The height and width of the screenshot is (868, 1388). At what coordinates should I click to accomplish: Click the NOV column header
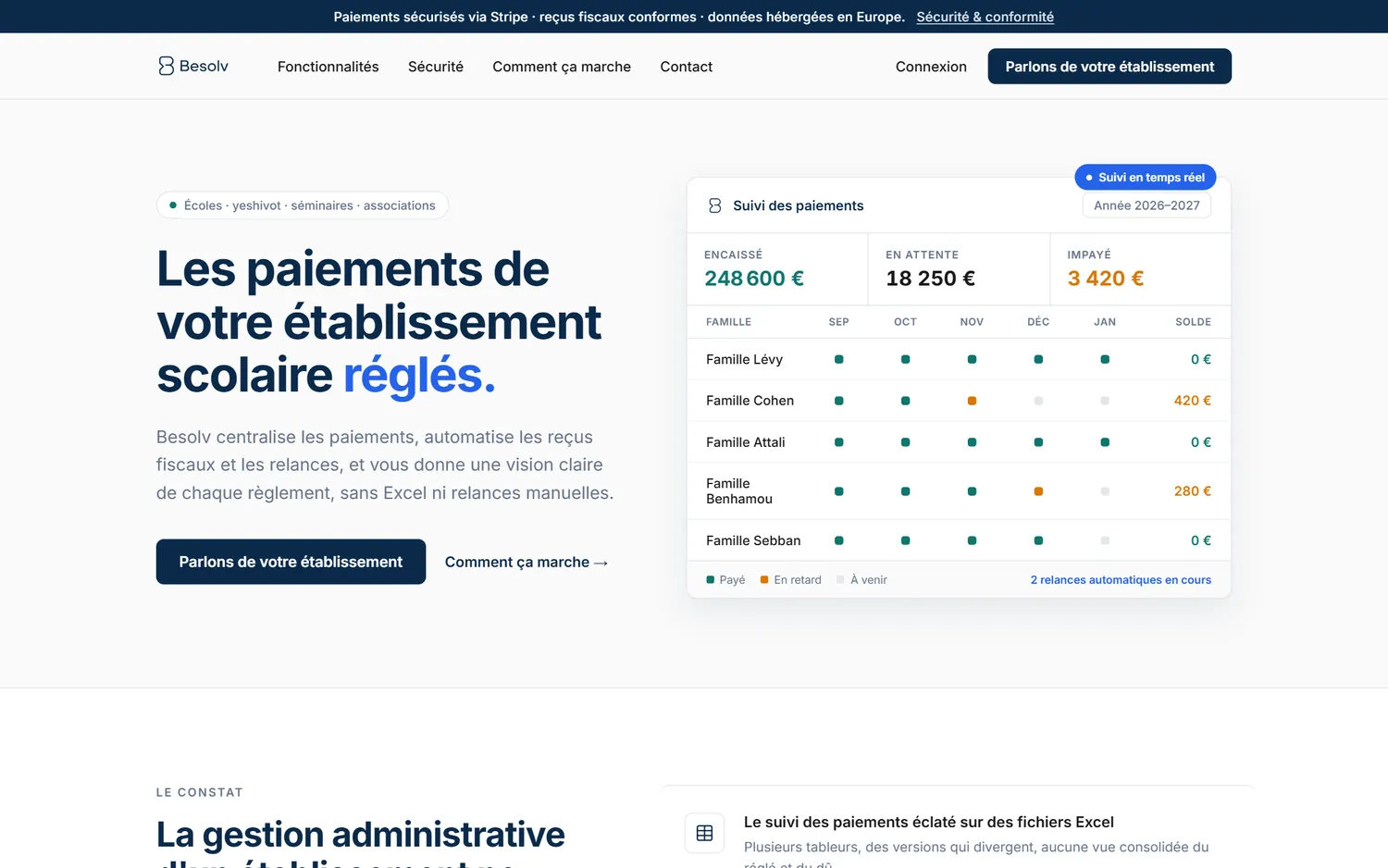972,322
